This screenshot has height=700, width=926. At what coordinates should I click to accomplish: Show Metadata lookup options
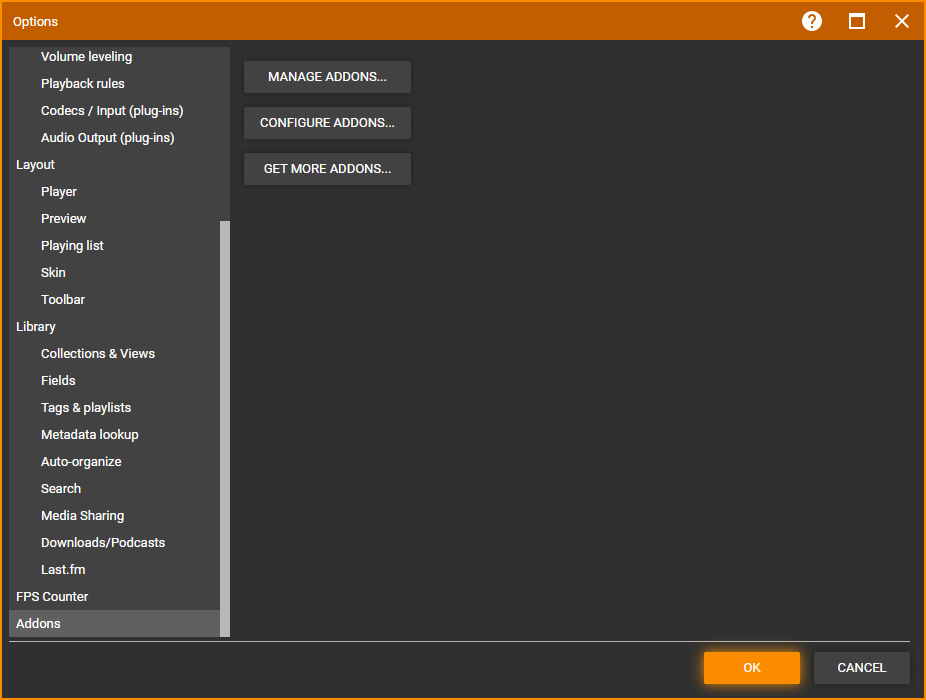[x=90, y=435]
